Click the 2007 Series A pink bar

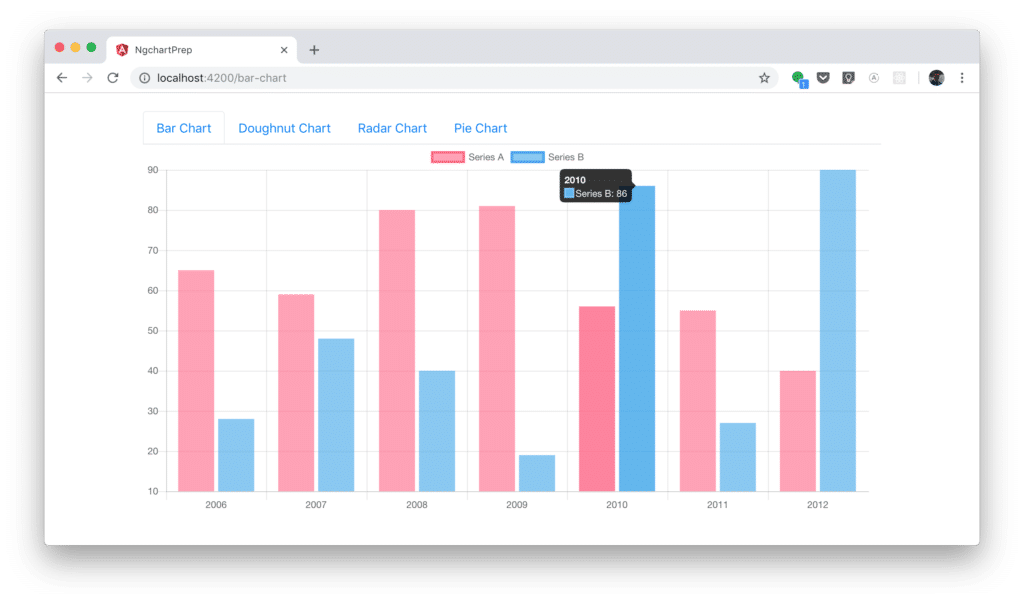[296, 392]
